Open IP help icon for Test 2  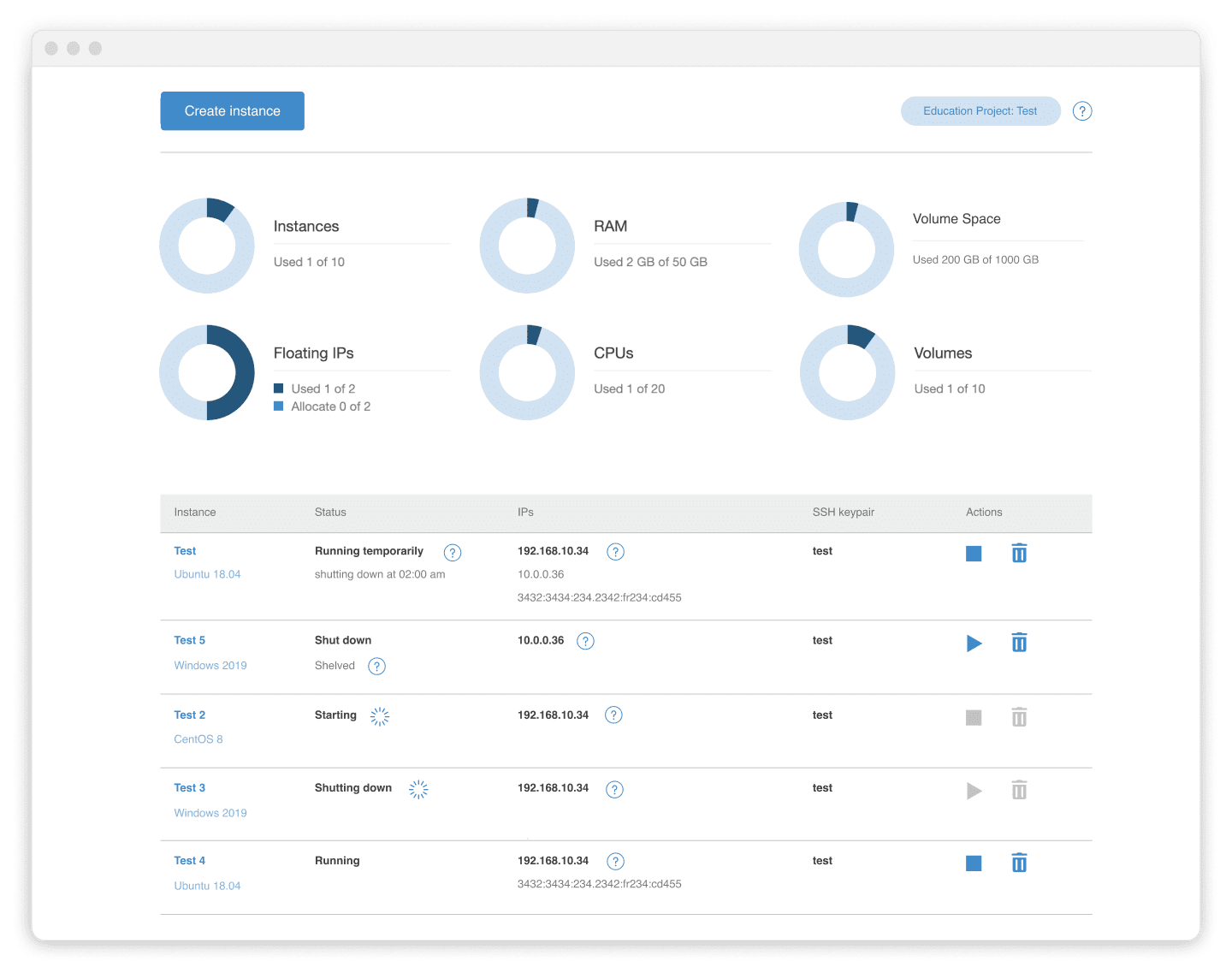[613, 715]
